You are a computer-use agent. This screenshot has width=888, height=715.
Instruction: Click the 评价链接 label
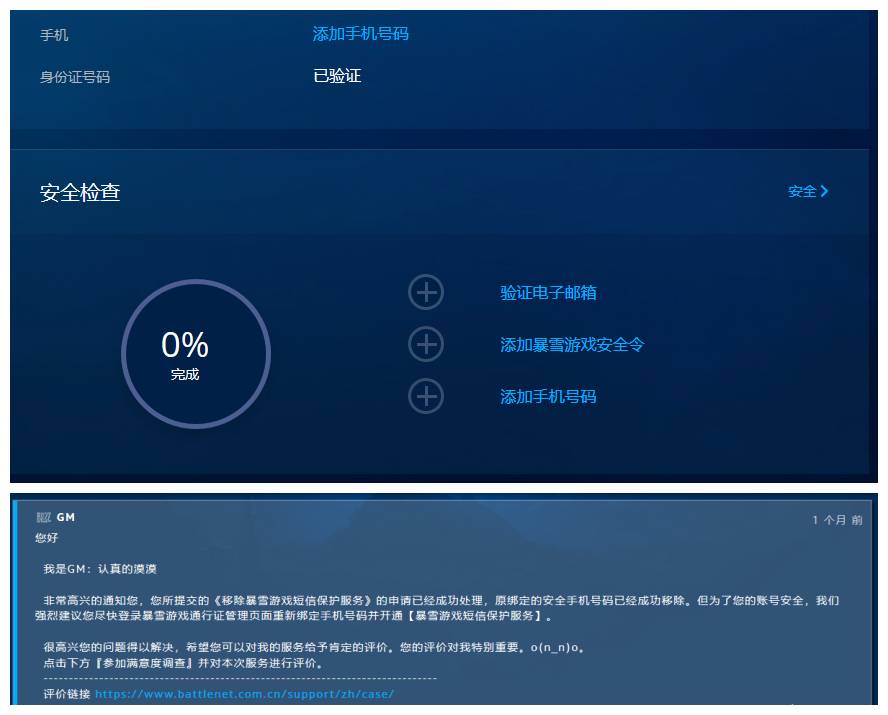click(x=67, y=694)
